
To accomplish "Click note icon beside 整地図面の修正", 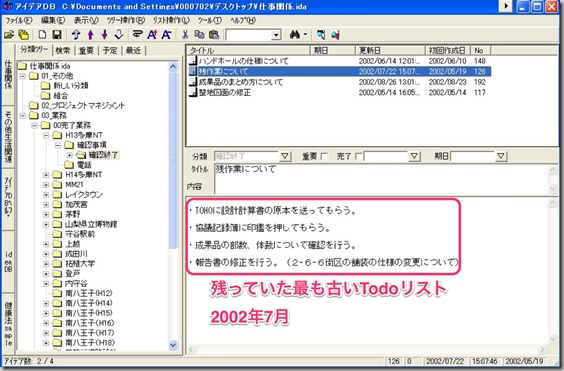I will tap(193, 92).
